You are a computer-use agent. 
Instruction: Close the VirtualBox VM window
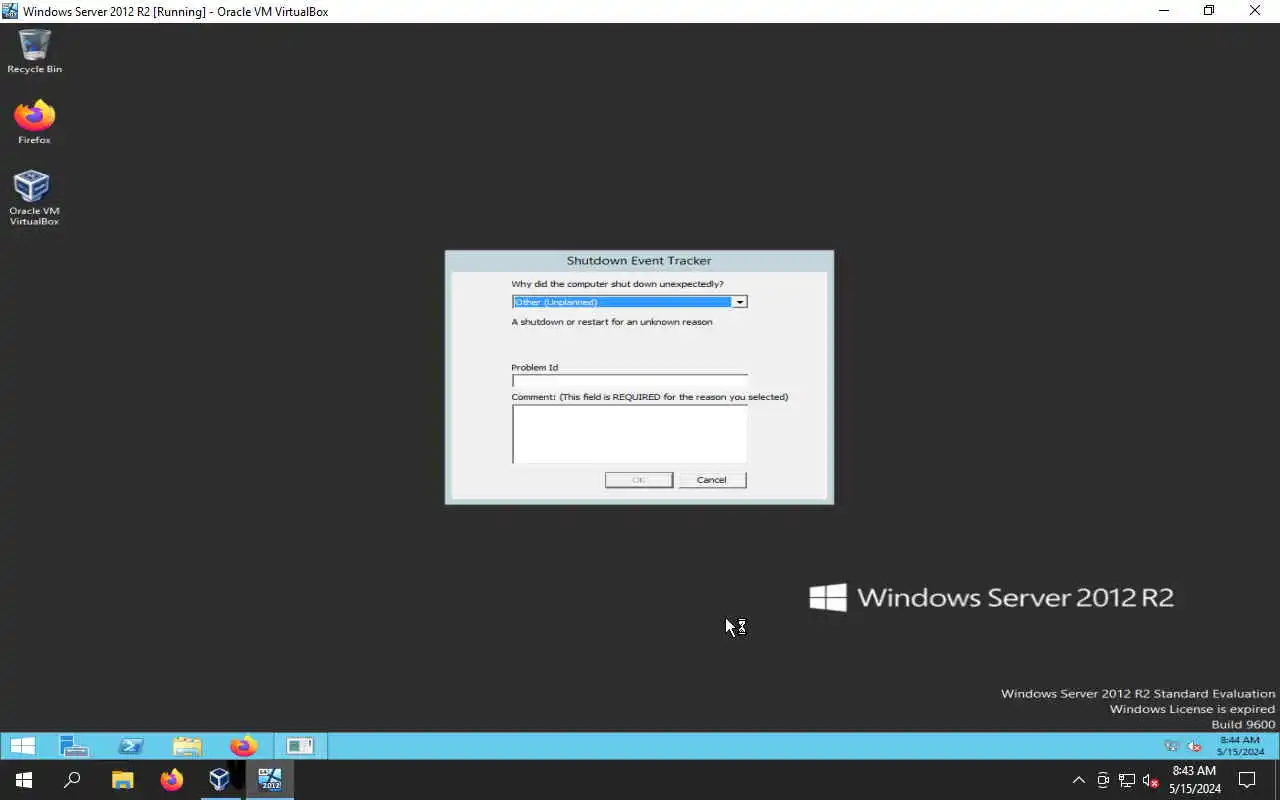1255,11
